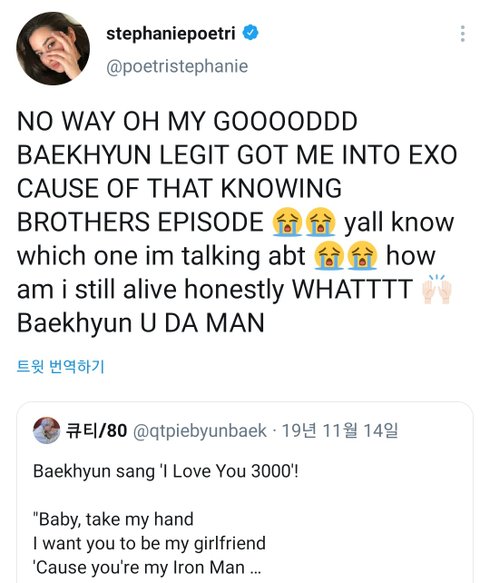Open the quoted tweet date 19년 11월 14일
The width and height of the screenshot is (480, 583).
tap(340, 431)
